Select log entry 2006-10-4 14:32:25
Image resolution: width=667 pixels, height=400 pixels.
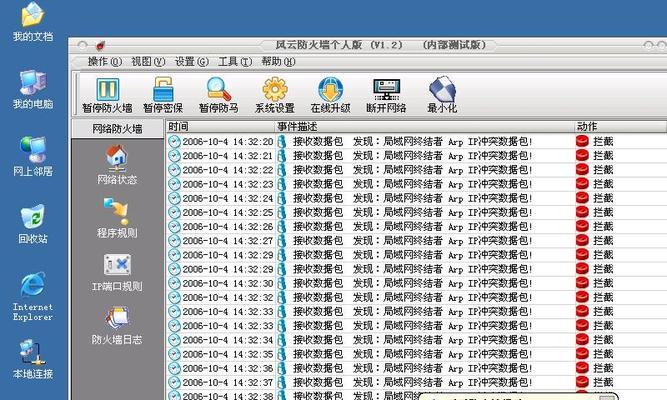click(416, 212)
